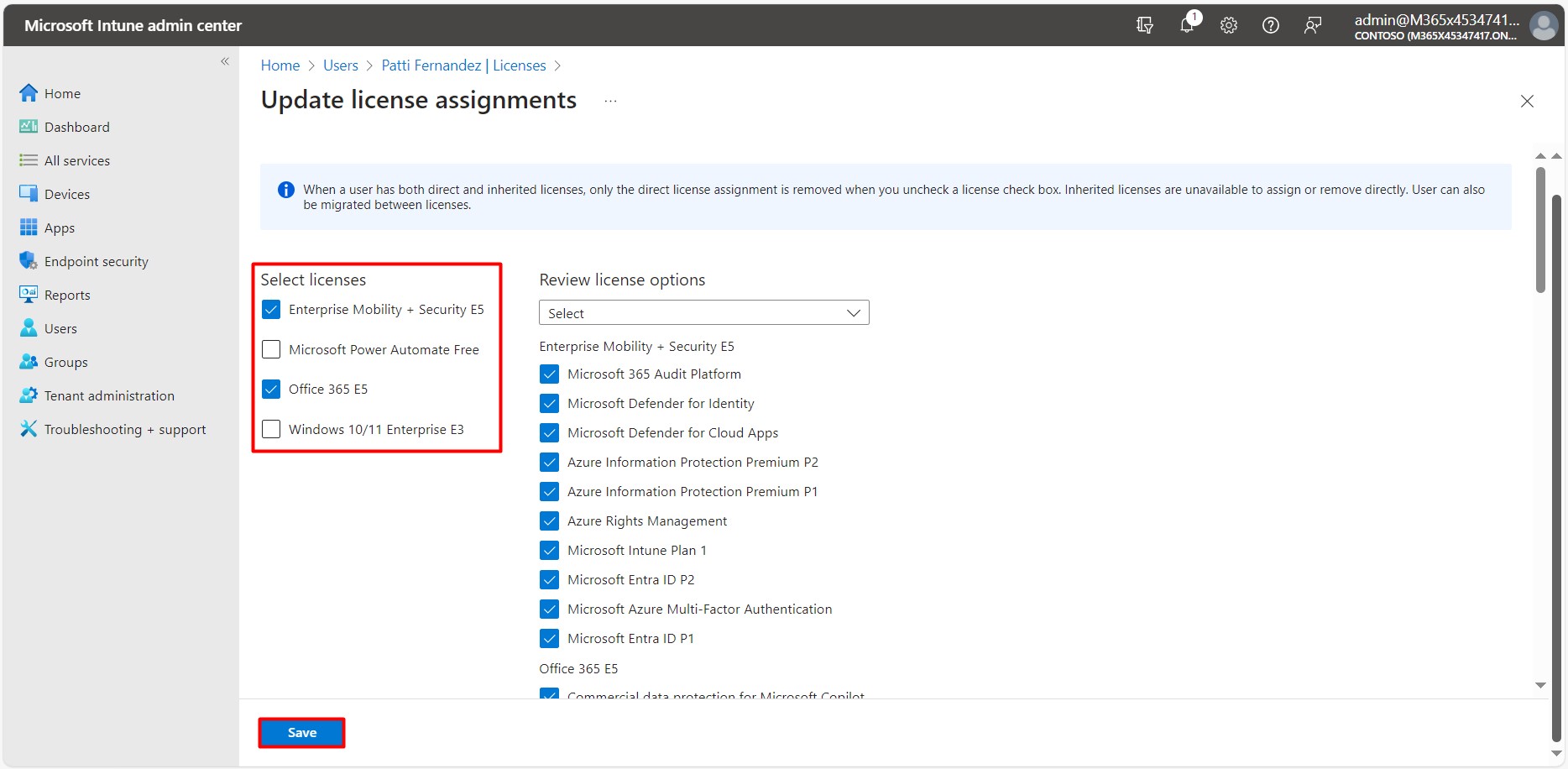Click the inner pane vertical scrollbar thumb
The height and width of the screenshot is (769, 1568).
tap(1540, 231)
